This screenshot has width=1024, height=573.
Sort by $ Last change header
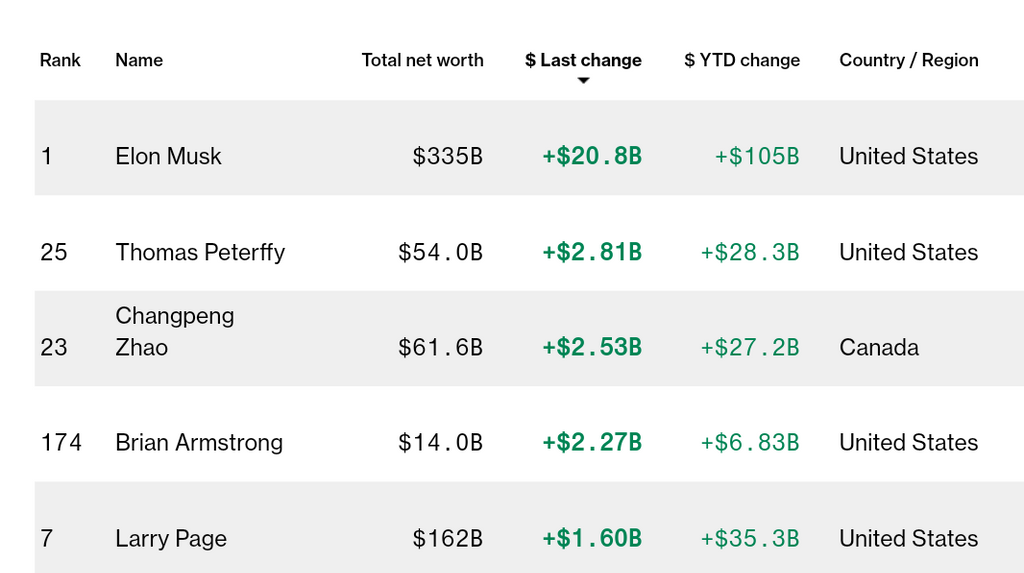coord(583,60)
